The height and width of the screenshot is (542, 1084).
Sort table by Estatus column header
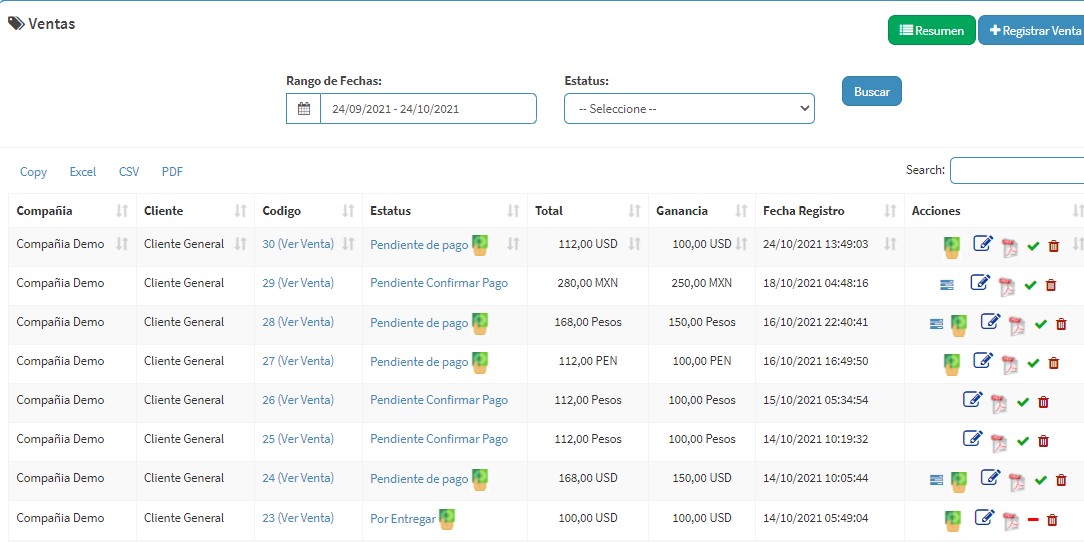(x=445, y=211)
